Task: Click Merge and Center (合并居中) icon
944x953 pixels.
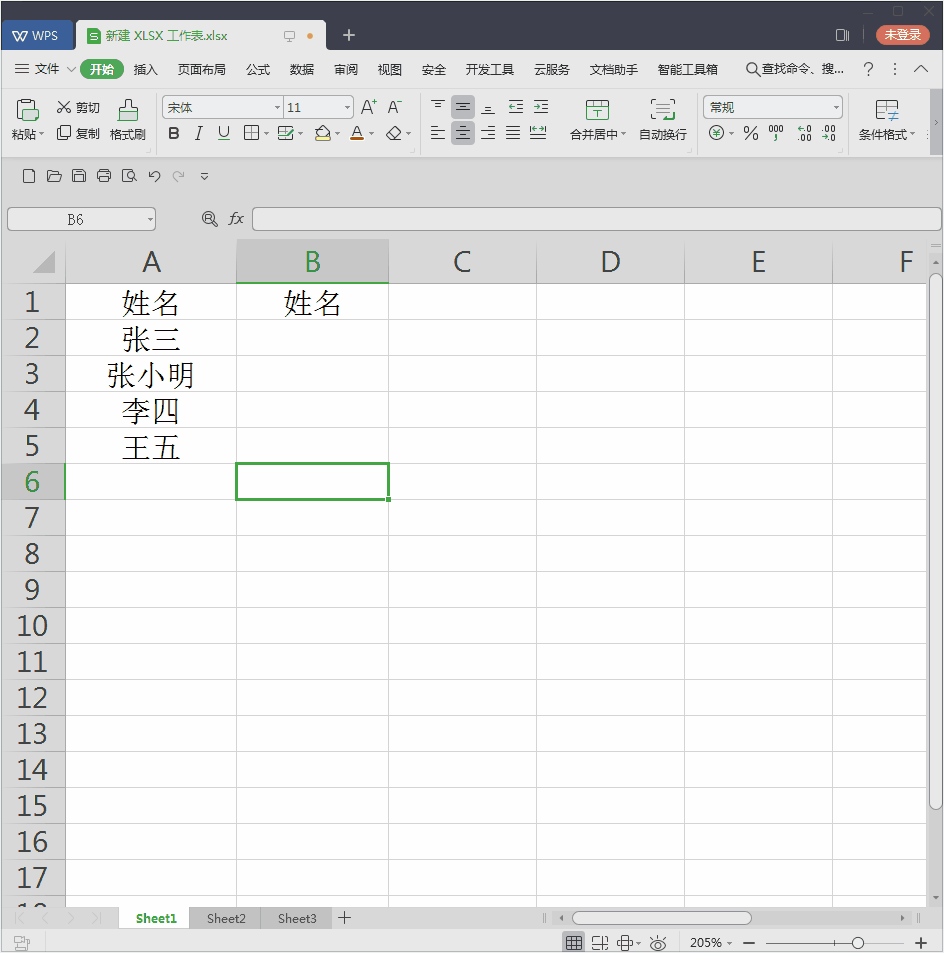Action: (597, 110)
